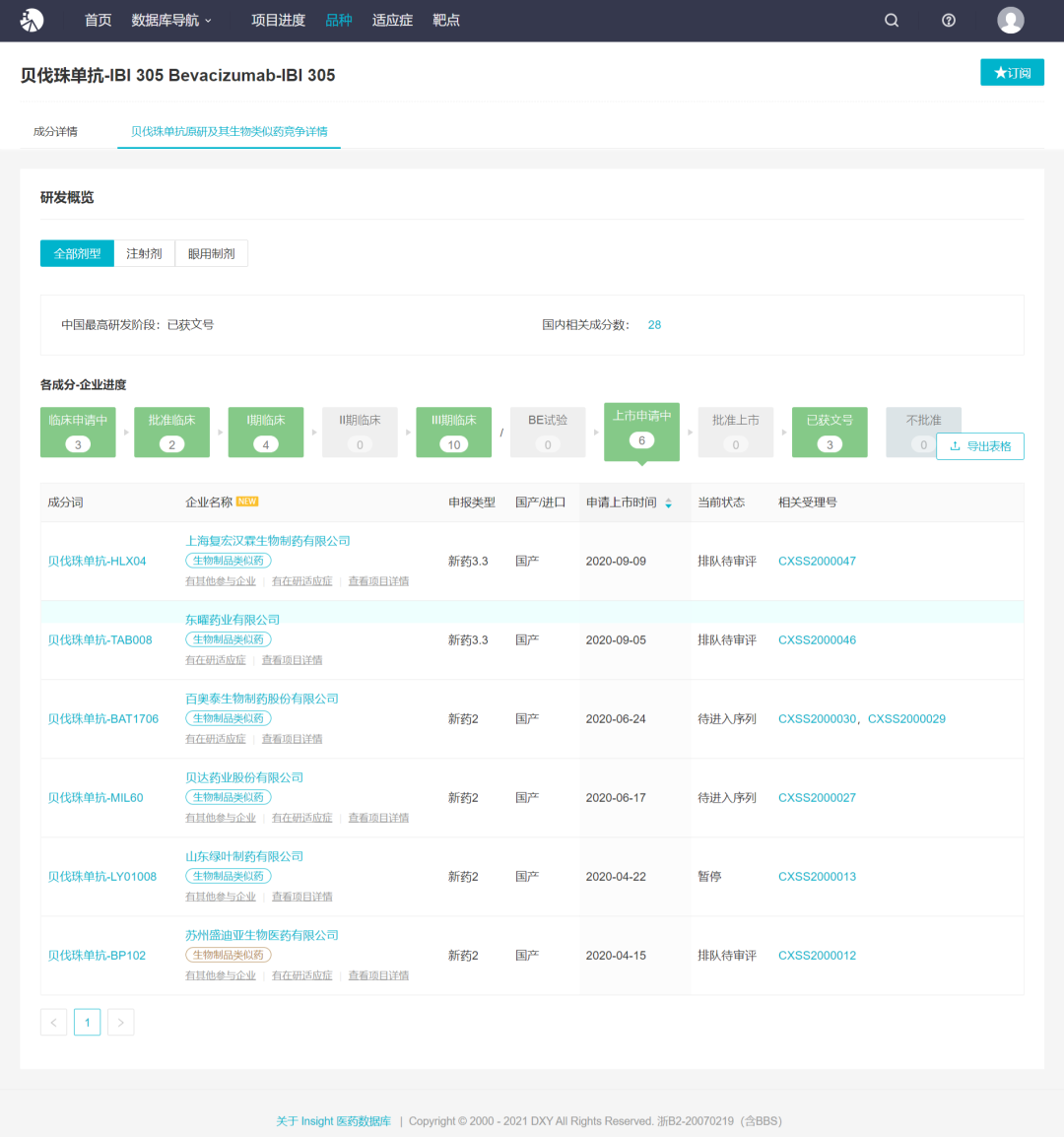Screen dimensions: 1064x1137
Task: Select I期临床 stage with 4
Action: click(x=265, y=433)
